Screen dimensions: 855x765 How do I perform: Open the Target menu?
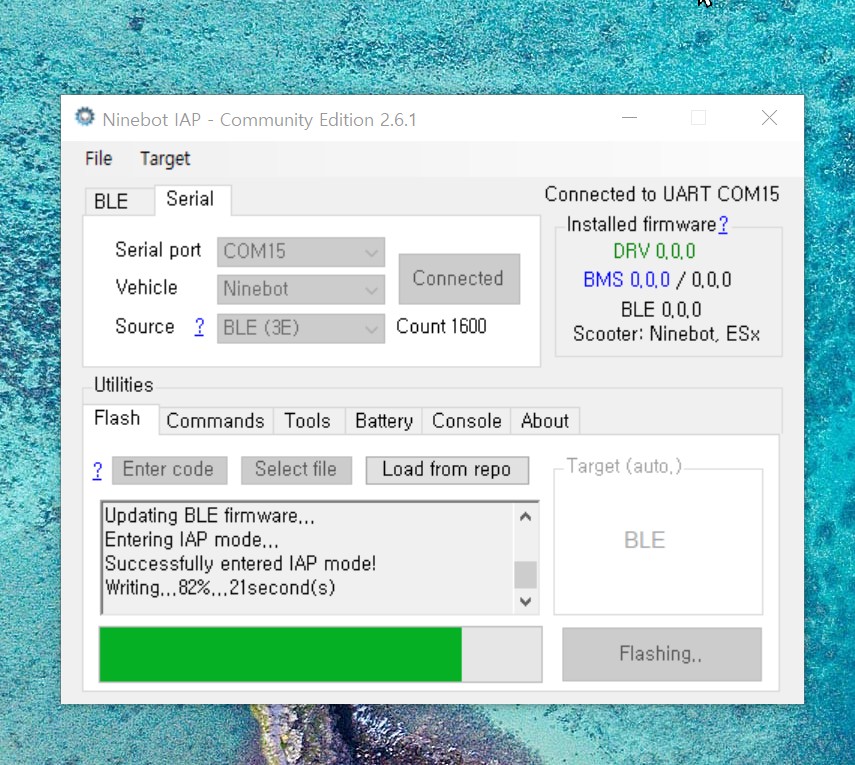tap(165, 159)
